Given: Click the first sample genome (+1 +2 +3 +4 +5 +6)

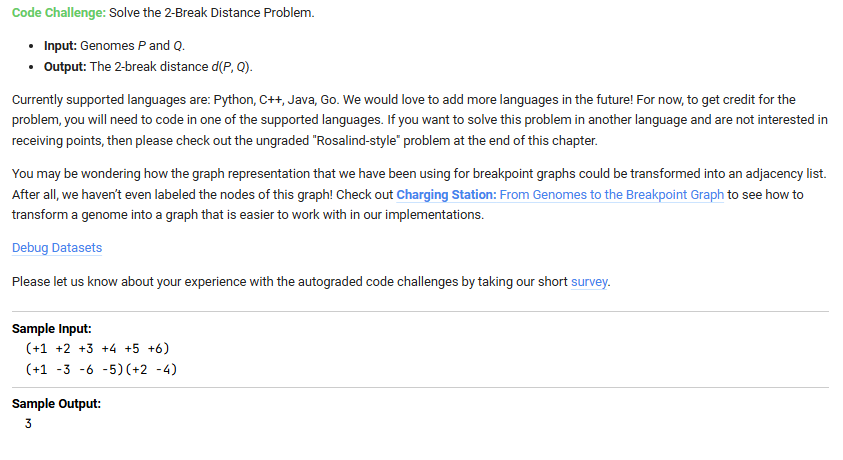Looking at the screenshot, I should pyautogui.click(x=98, y=348).
